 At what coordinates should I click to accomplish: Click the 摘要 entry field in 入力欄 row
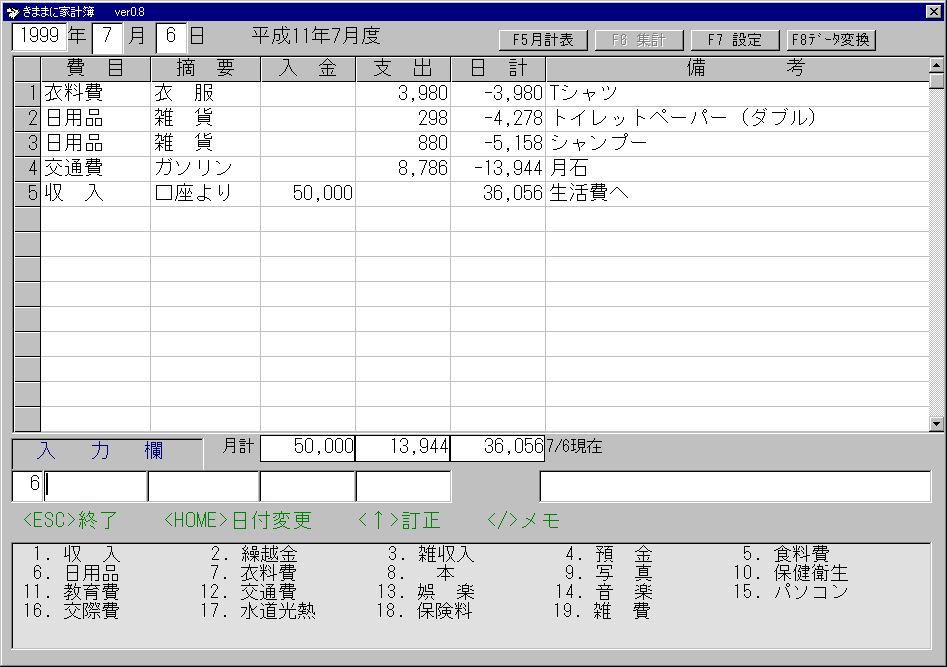(x=204, y=486)
